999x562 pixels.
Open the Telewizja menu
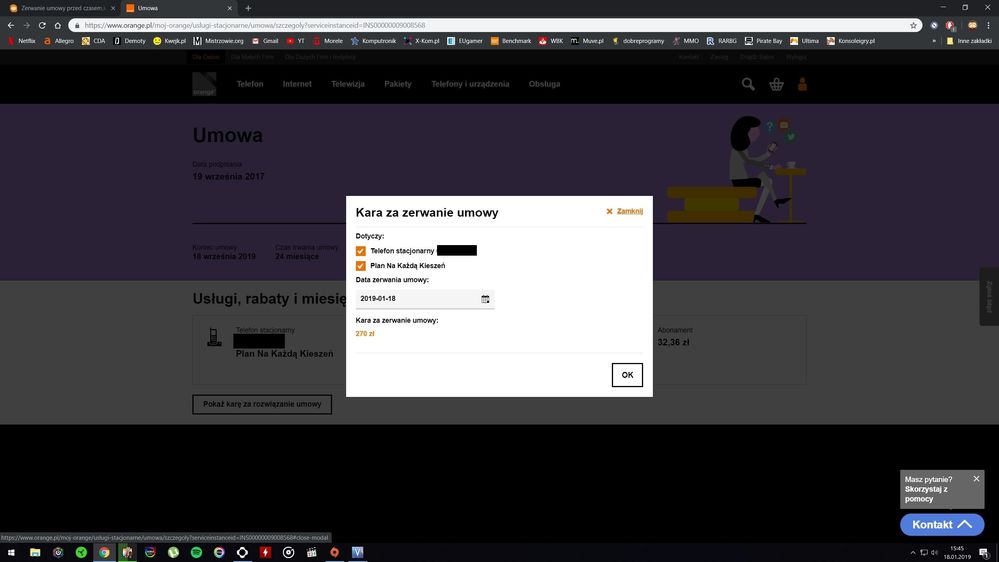348,84
